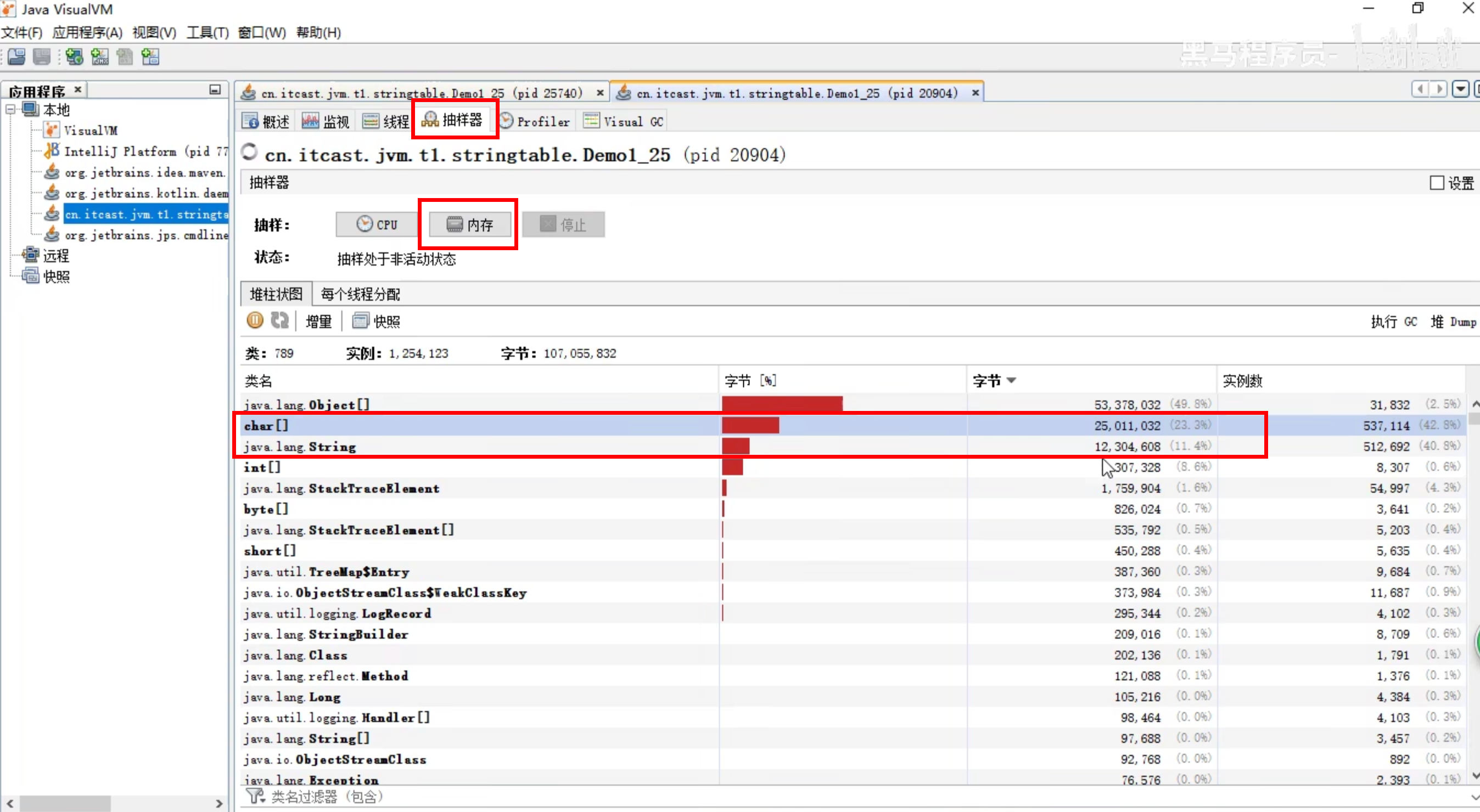The height and width of the screenshot is (812, 1480).
Task: Click the refresh results icon
Action: (280, 320)
